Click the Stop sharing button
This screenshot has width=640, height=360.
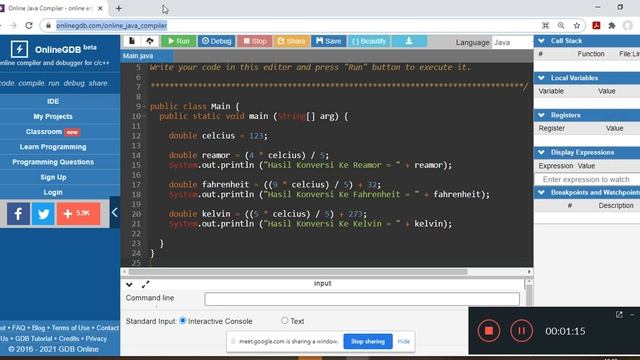pos(368,341)
